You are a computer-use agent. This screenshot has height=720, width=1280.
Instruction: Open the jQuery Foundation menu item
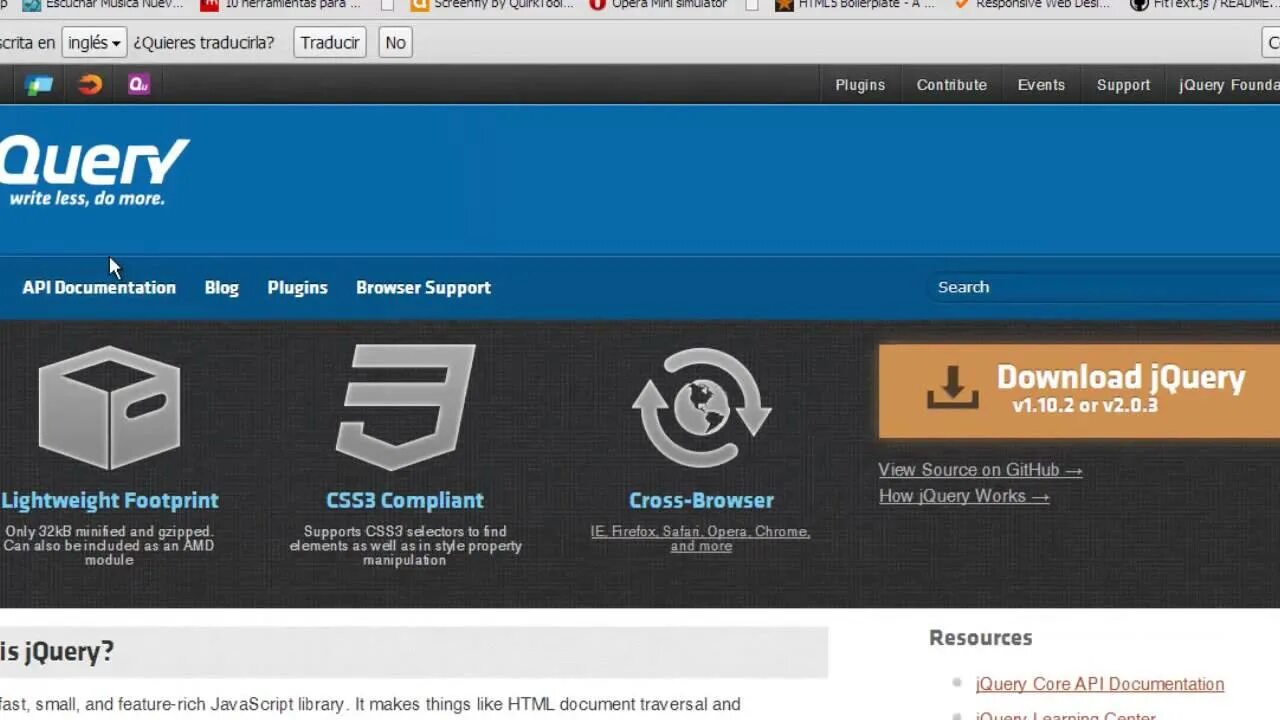1229,85
